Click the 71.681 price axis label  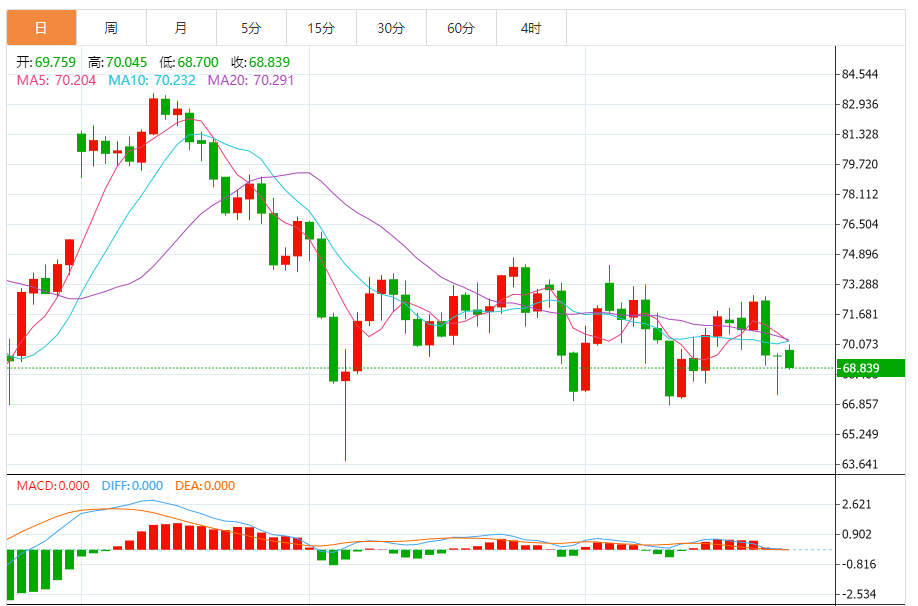[x=860, y=314]
